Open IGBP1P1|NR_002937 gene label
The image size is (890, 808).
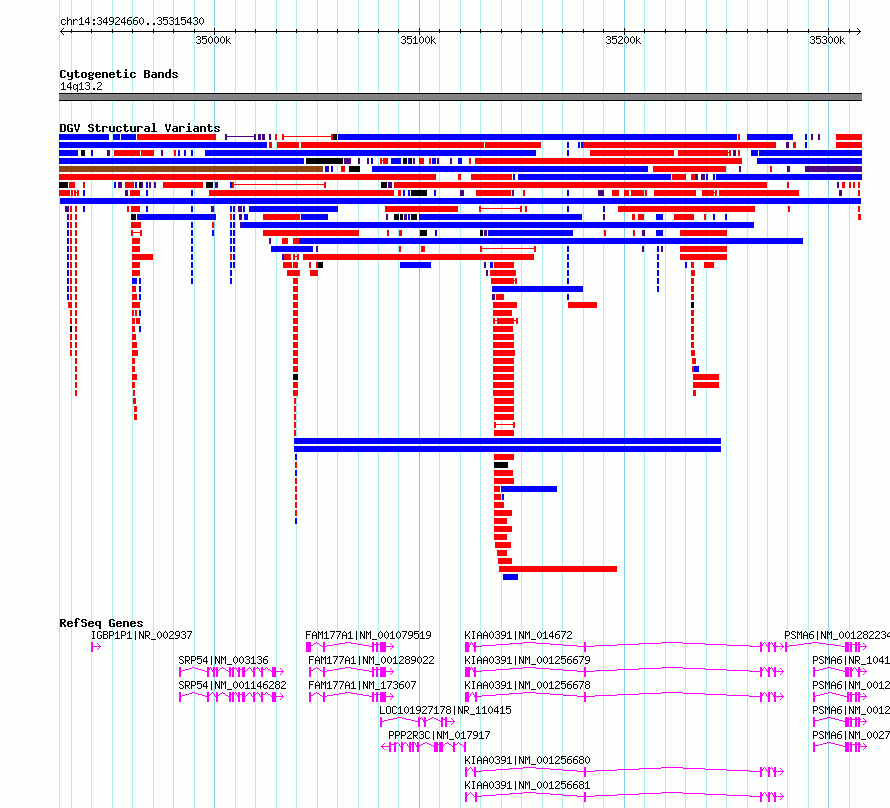pyautogui.click(x=141, y=635)
